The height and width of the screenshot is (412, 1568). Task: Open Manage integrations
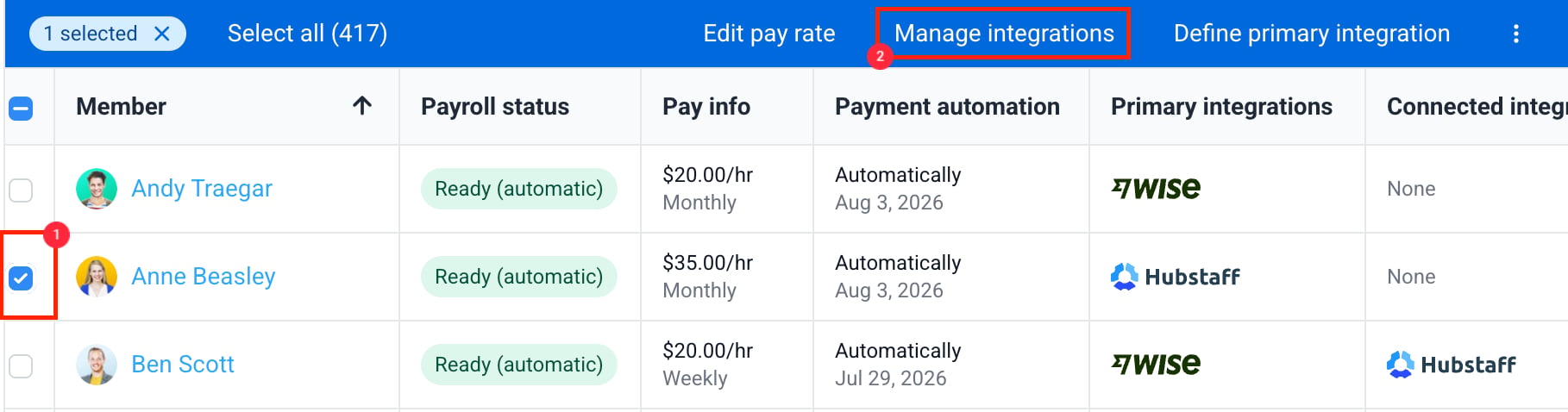pos(1004,34)
